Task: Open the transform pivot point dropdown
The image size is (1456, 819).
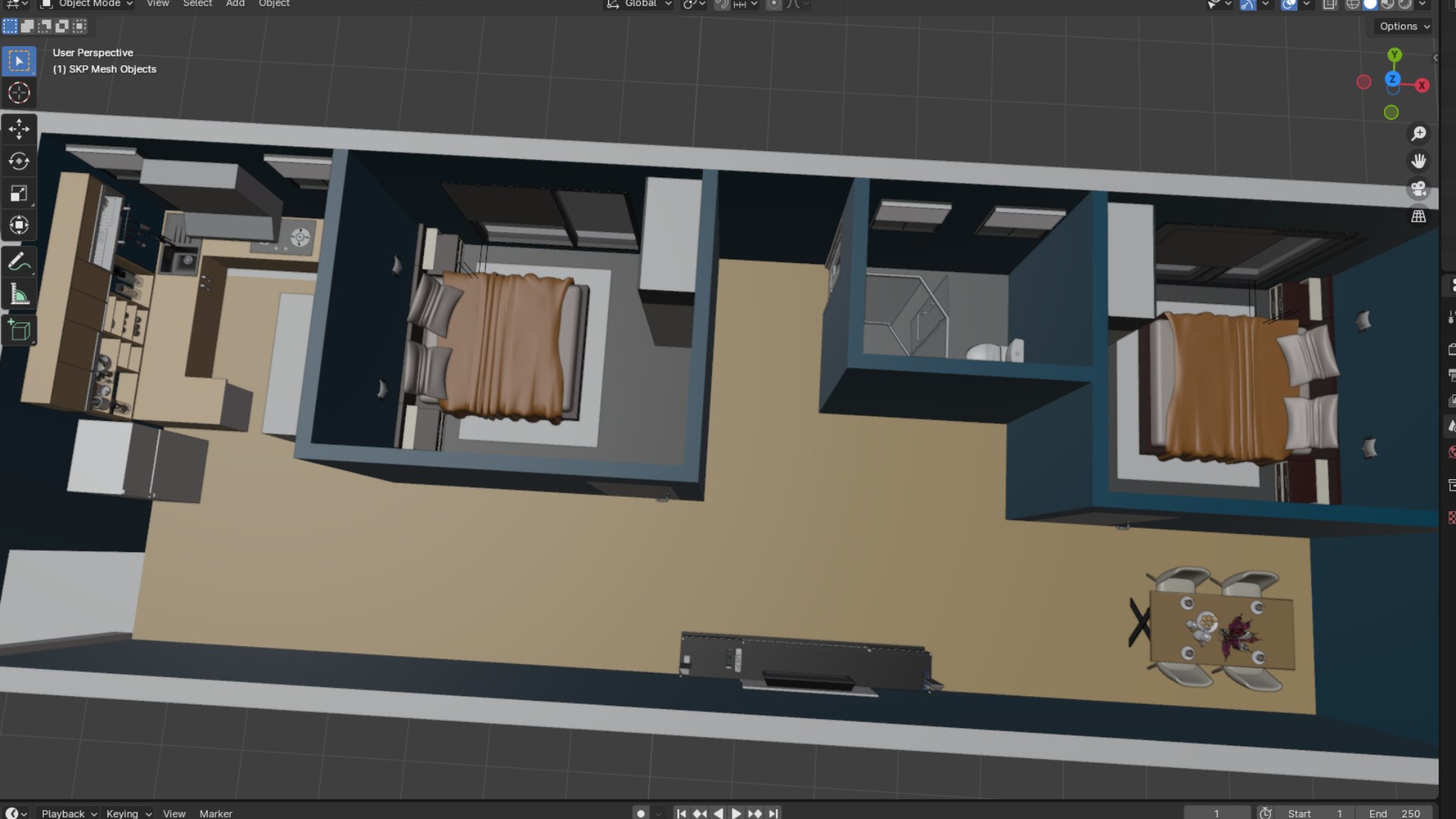Action: coord(693,4)
